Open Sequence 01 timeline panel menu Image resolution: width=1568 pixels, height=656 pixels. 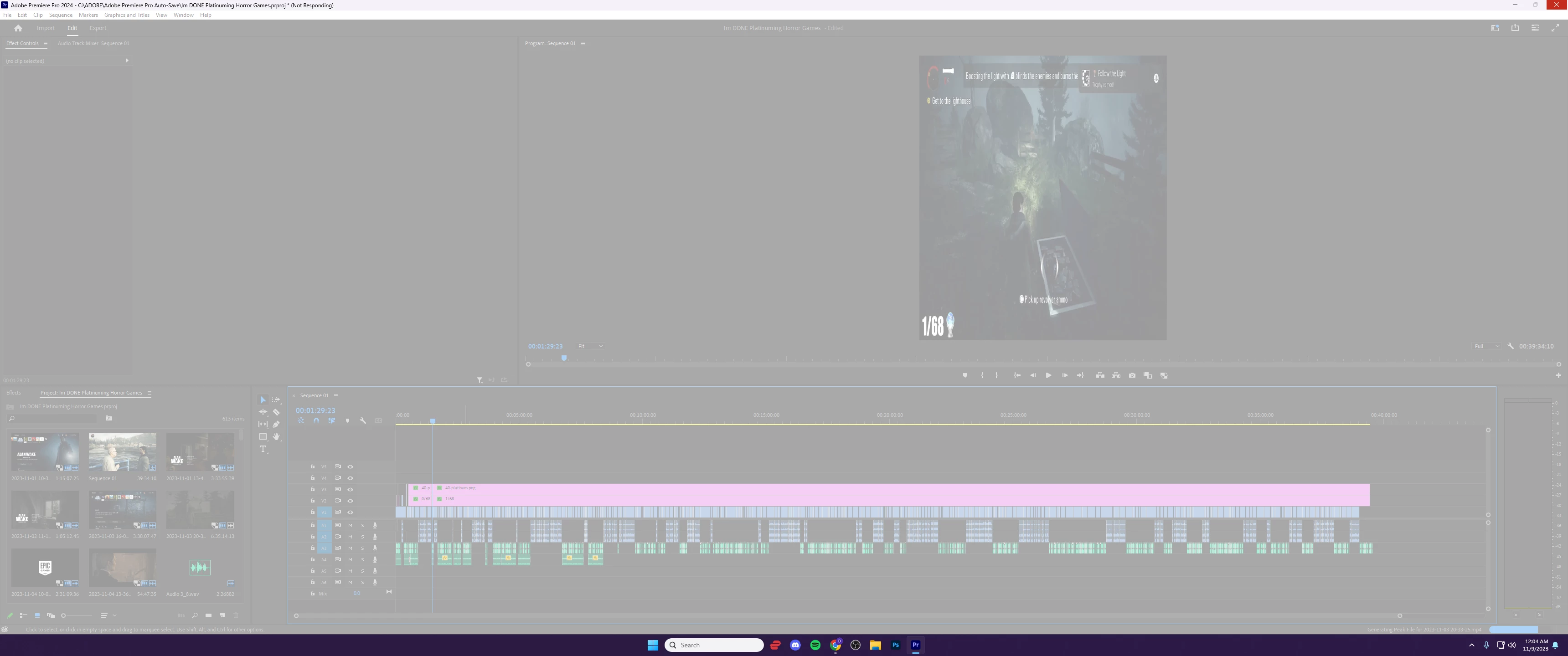coord(335,395)
